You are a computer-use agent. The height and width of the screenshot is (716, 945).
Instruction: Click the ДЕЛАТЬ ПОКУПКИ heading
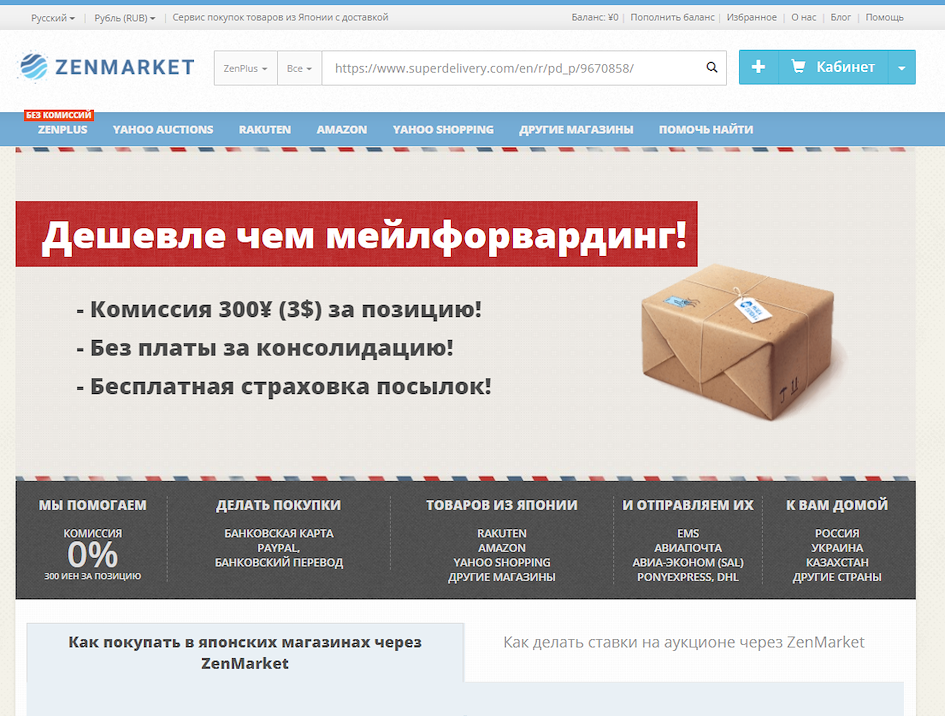(x=278, y=505)
